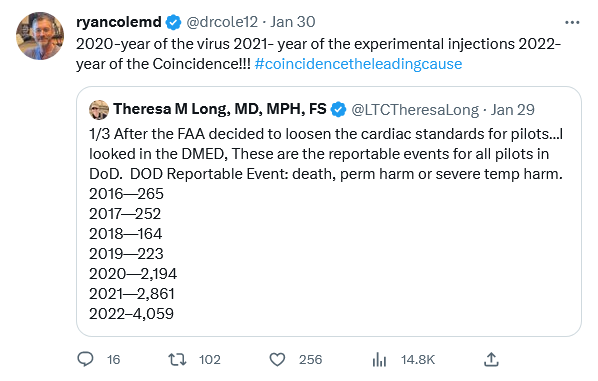Open the Jan 30 timestamp
This screenshot has width=598, height=381.
coord(293,22)
